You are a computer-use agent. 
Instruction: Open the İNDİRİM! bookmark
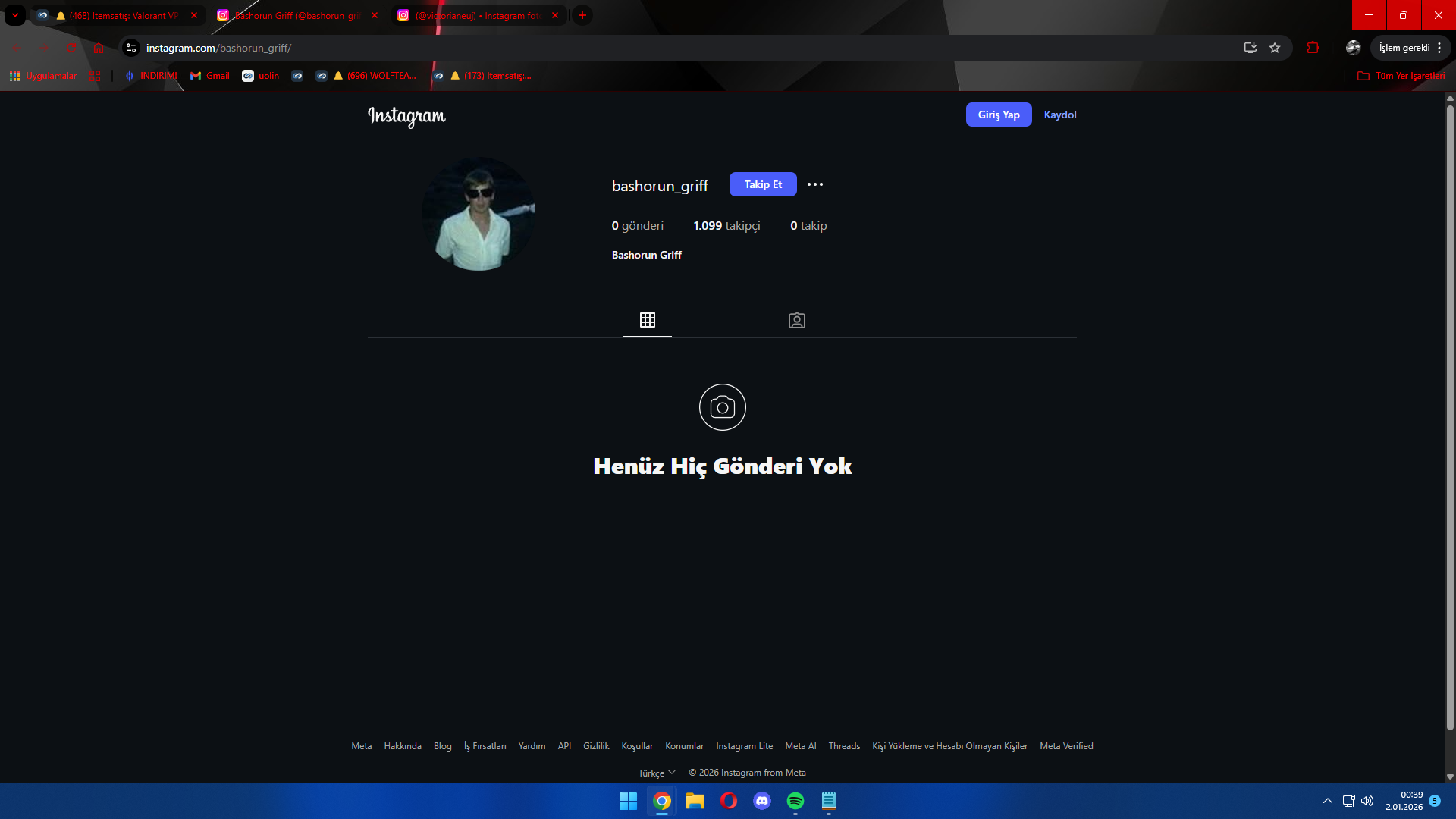pyautogui.click(x=151, y=76)
